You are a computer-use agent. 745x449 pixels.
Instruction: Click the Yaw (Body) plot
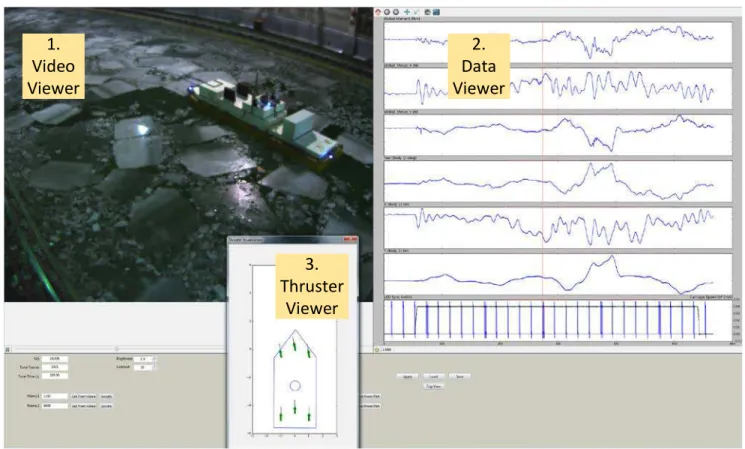pyautogui.click(x=558, y=181)
